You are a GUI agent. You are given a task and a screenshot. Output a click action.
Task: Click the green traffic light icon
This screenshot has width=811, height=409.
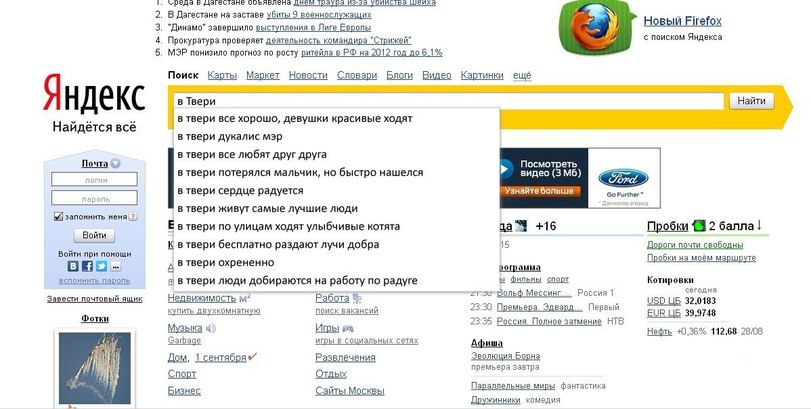[x=698, y=226]
